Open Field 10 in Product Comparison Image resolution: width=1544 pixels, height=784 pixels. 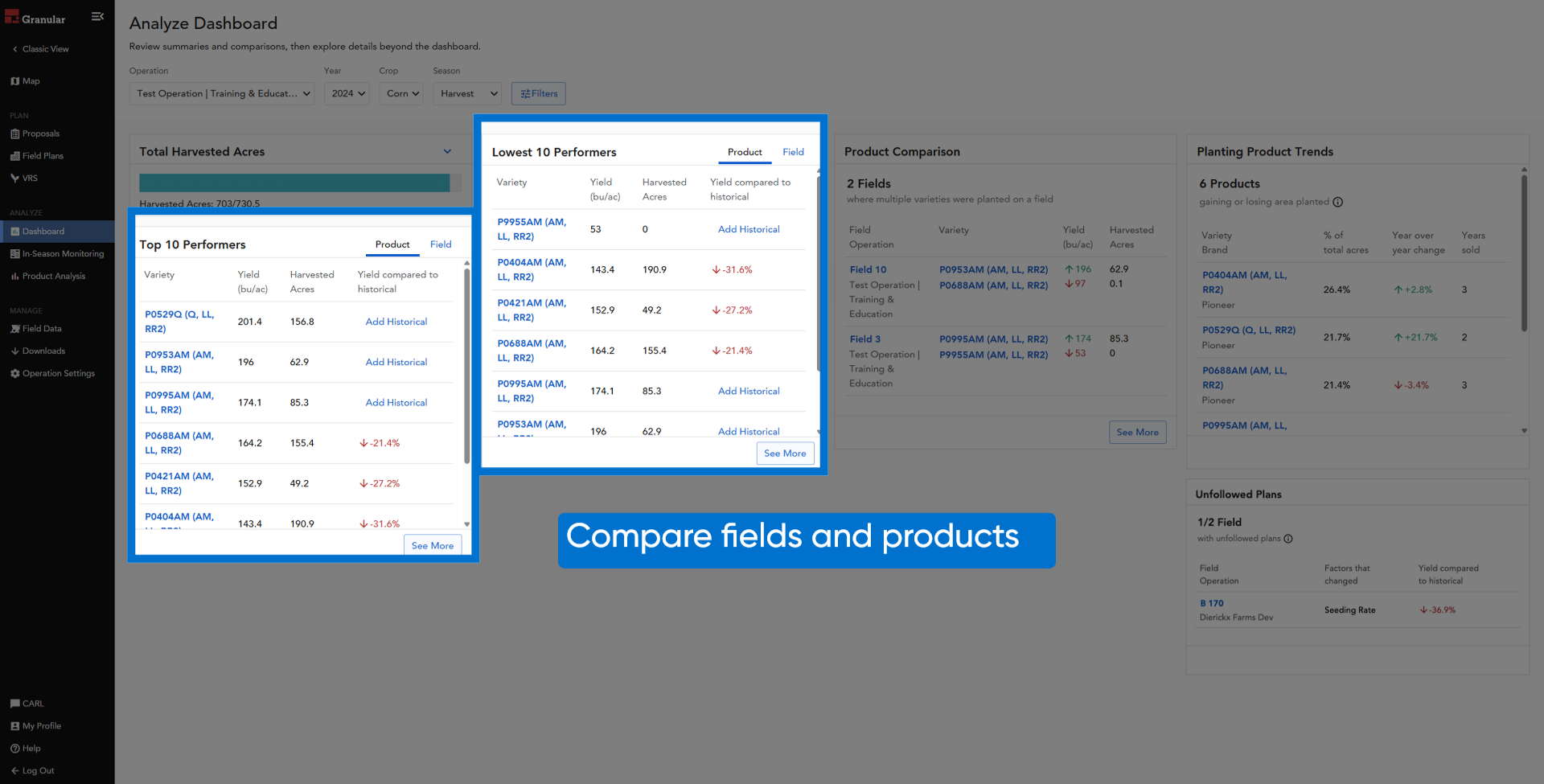click(x=868, y=270)
